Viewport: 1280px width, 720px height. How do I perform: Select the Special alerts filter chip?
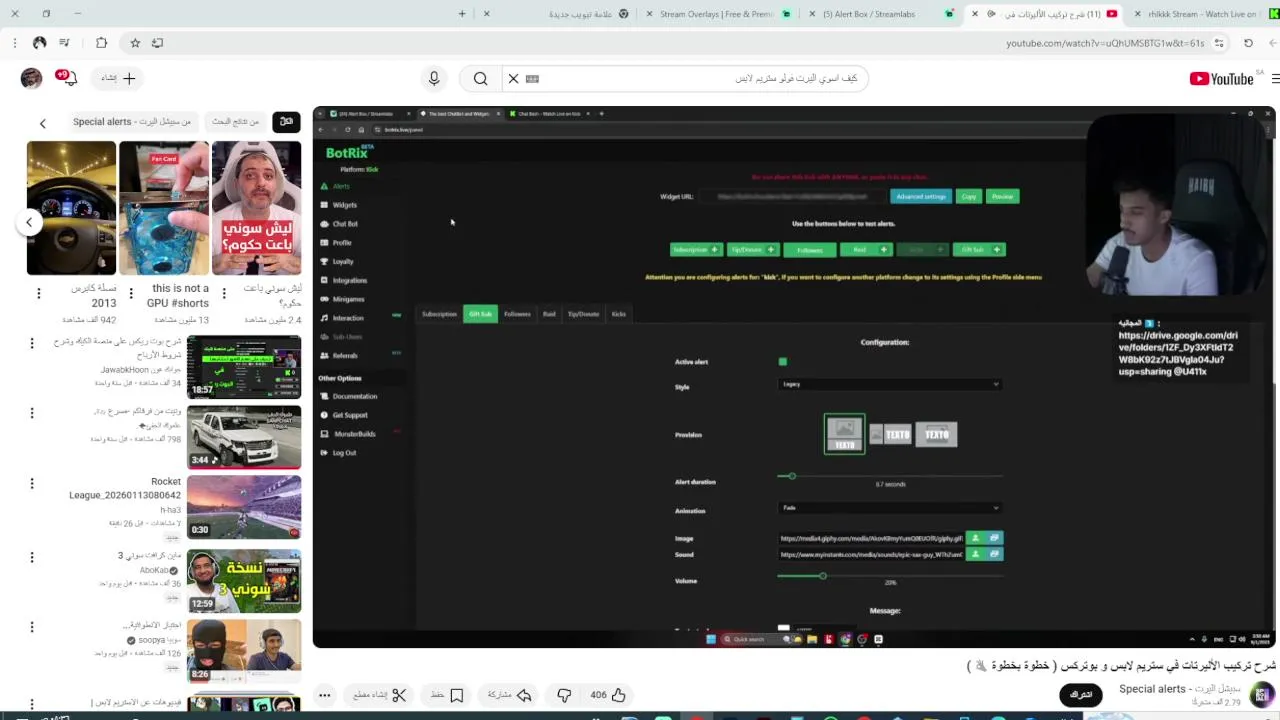(132, 122)
